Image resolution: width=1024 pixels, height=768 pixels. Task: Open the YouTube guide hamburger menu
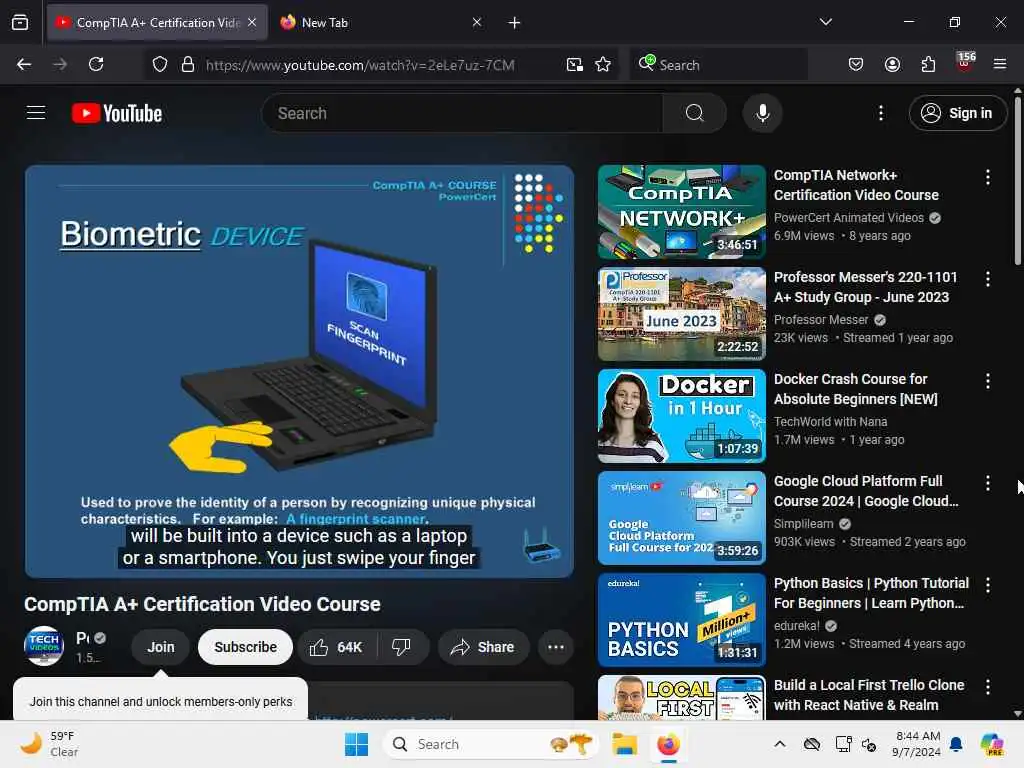click(36, 113)
